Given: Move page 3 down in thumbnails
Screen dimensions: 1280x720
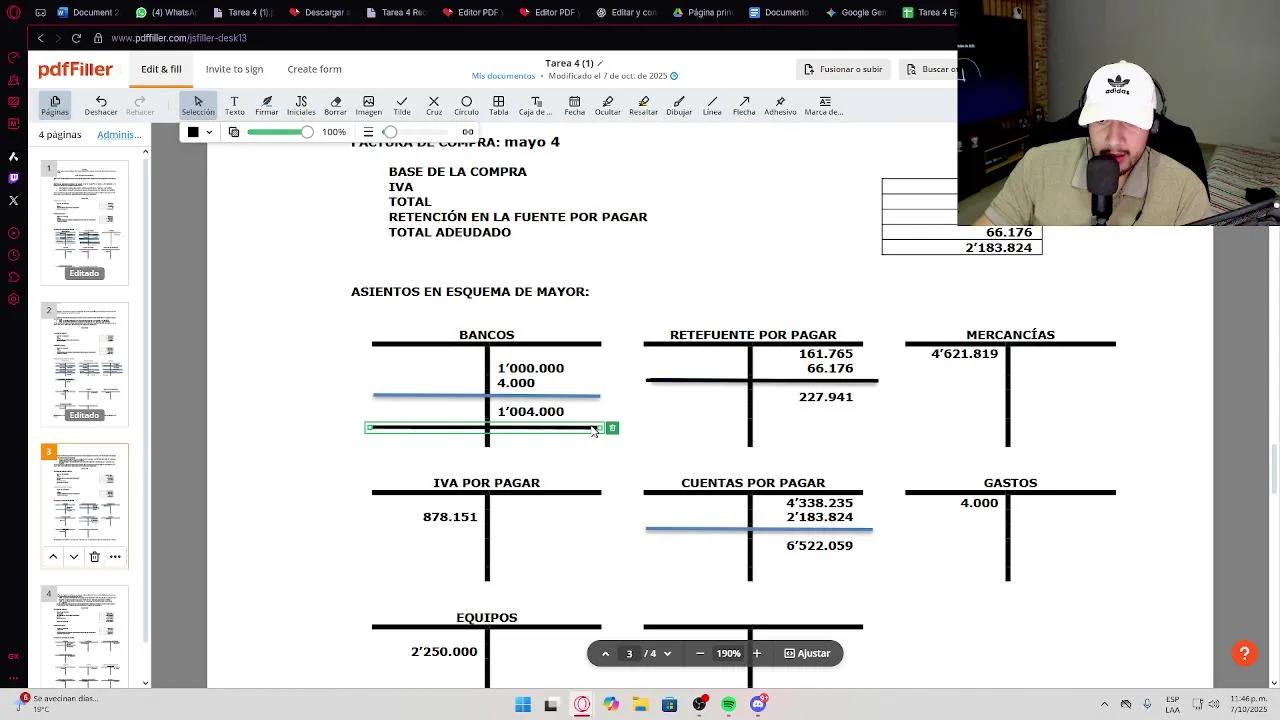Looking at the screenshot, I should [x=73, y=557].
